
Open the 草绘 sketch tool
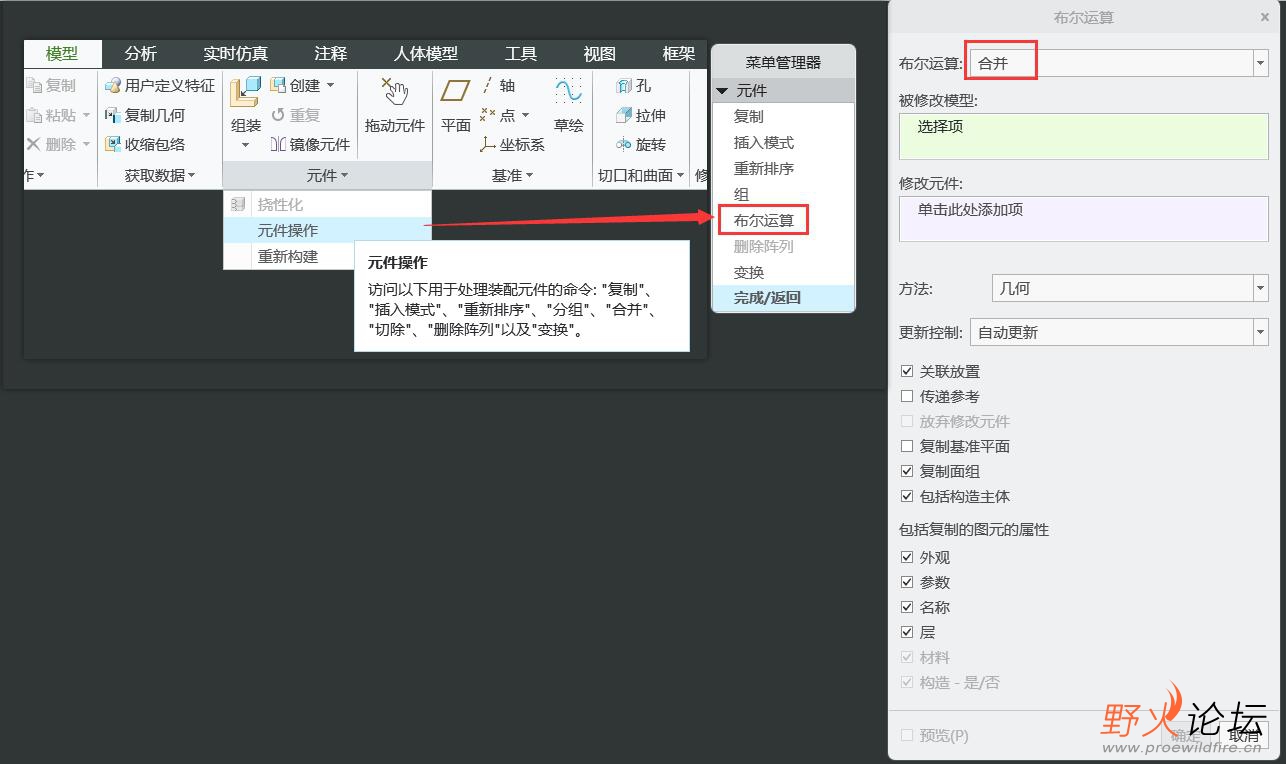[x=568, y=106]
